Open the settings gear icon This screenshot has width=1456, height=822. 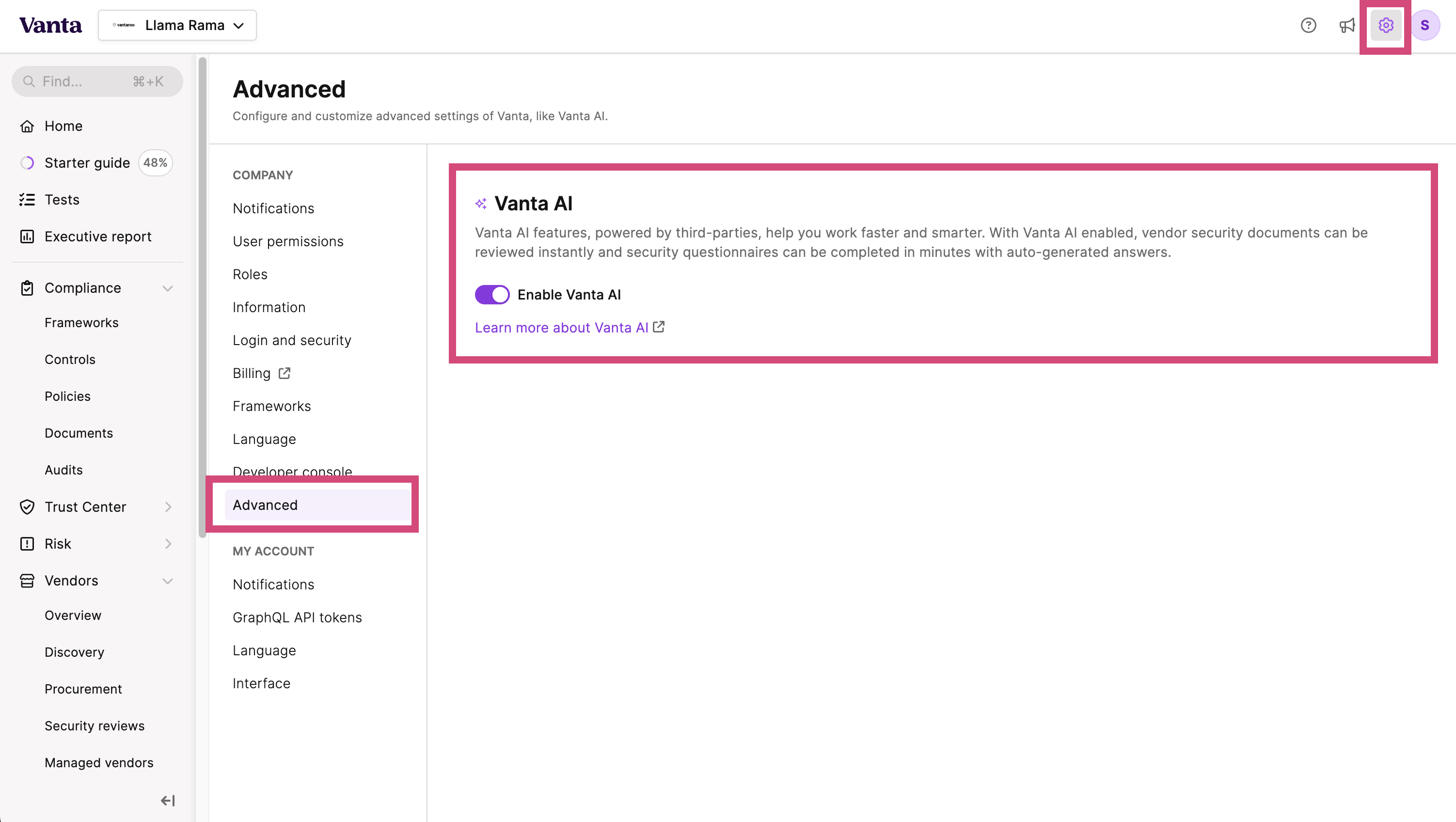(1385, 25)
